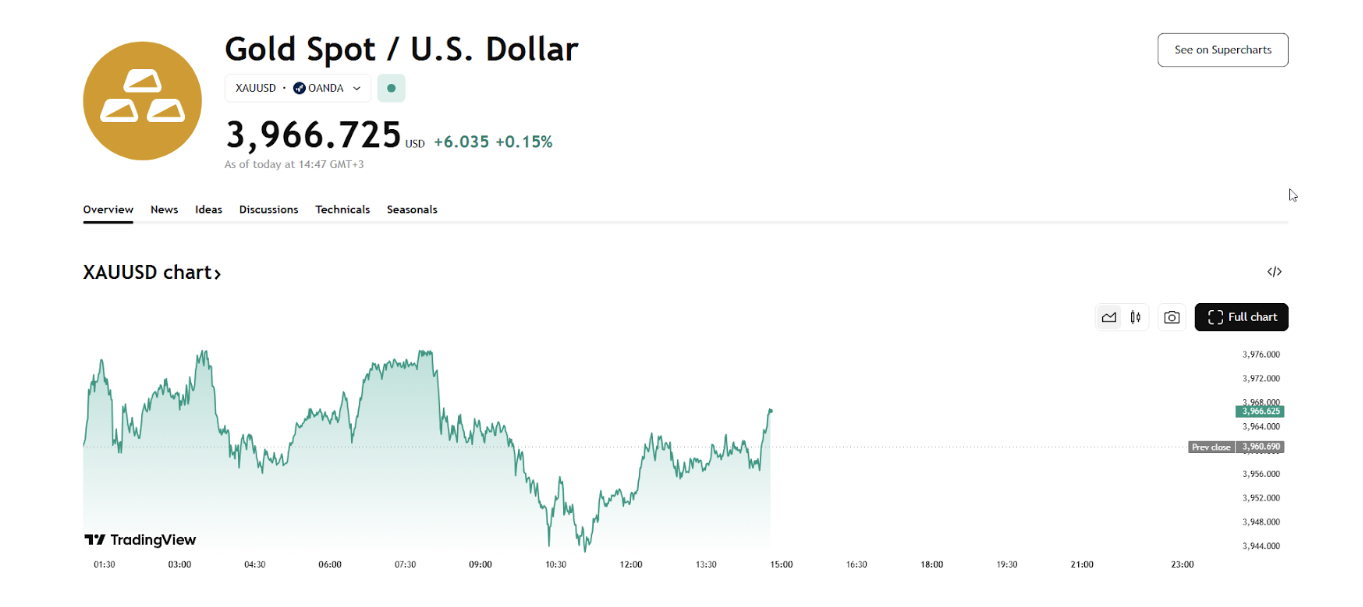This screenshot has height=607, width=1363.
Task: Click the current price label 3,966.625
Action: (1261, 411)
